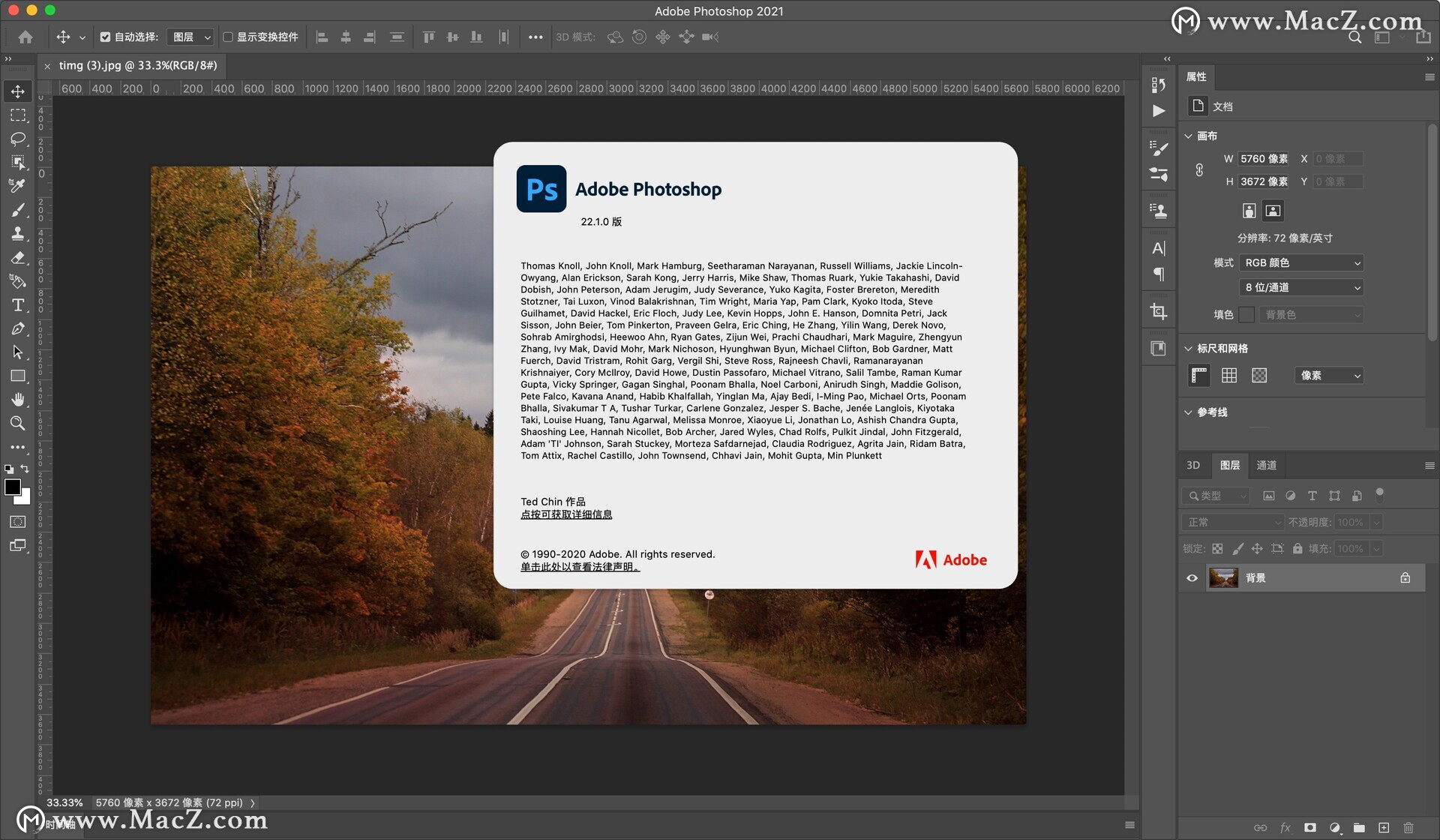Create a new layer
Image resolution: width=1440 pixels, height=840 pixels.
click(1384, 827)
